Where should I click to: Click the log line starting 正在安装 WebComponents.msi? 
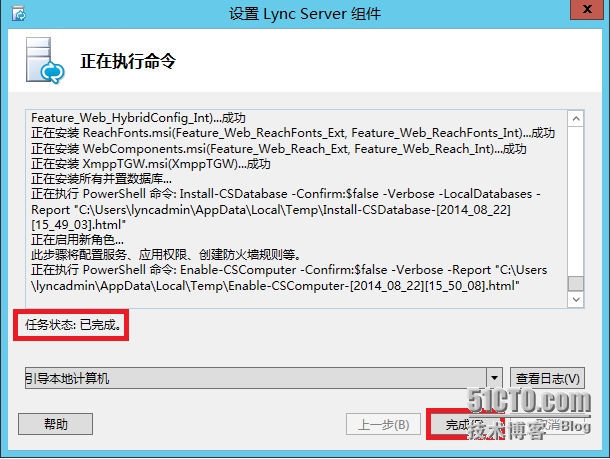[279, 149]
